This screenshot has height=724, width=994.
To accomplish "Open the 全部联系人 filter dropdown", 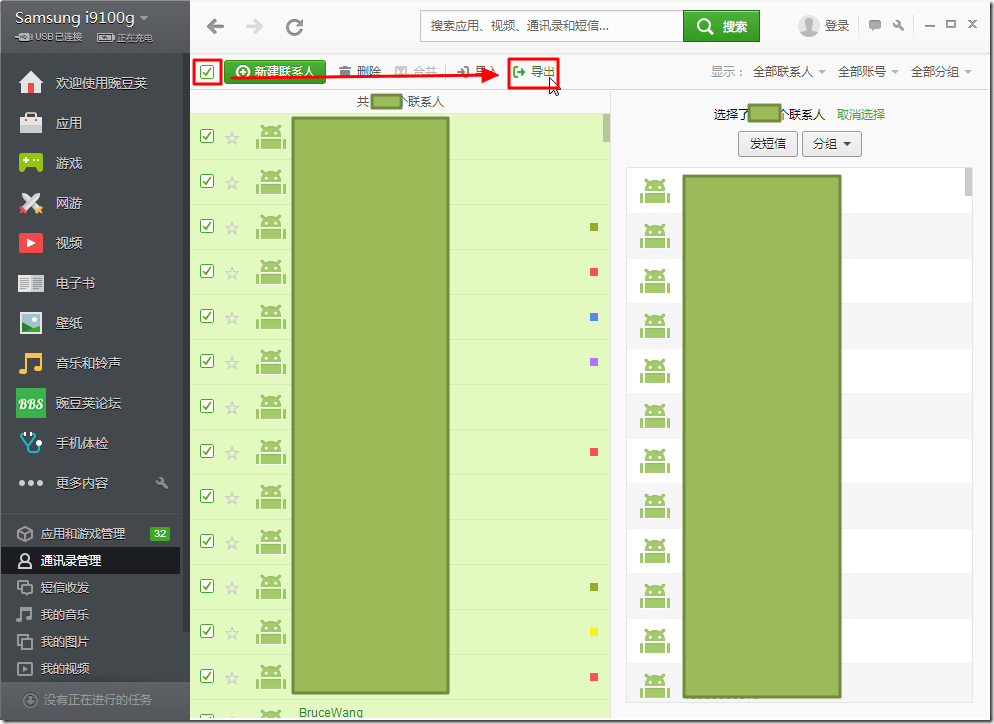I will (789, 72).
